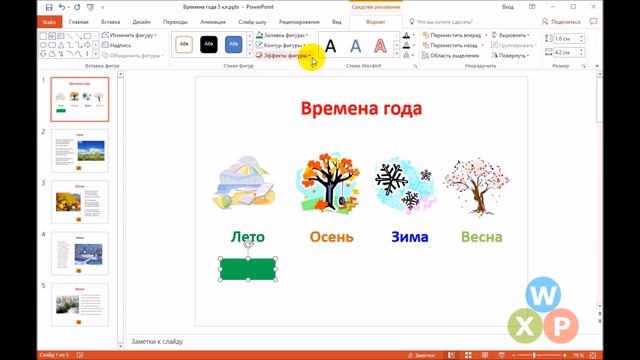Screen dimensions: 640x360
Task: Start slideshow from beginning icon in title bar
Action: pyautogui.click(x=90, y=7)
